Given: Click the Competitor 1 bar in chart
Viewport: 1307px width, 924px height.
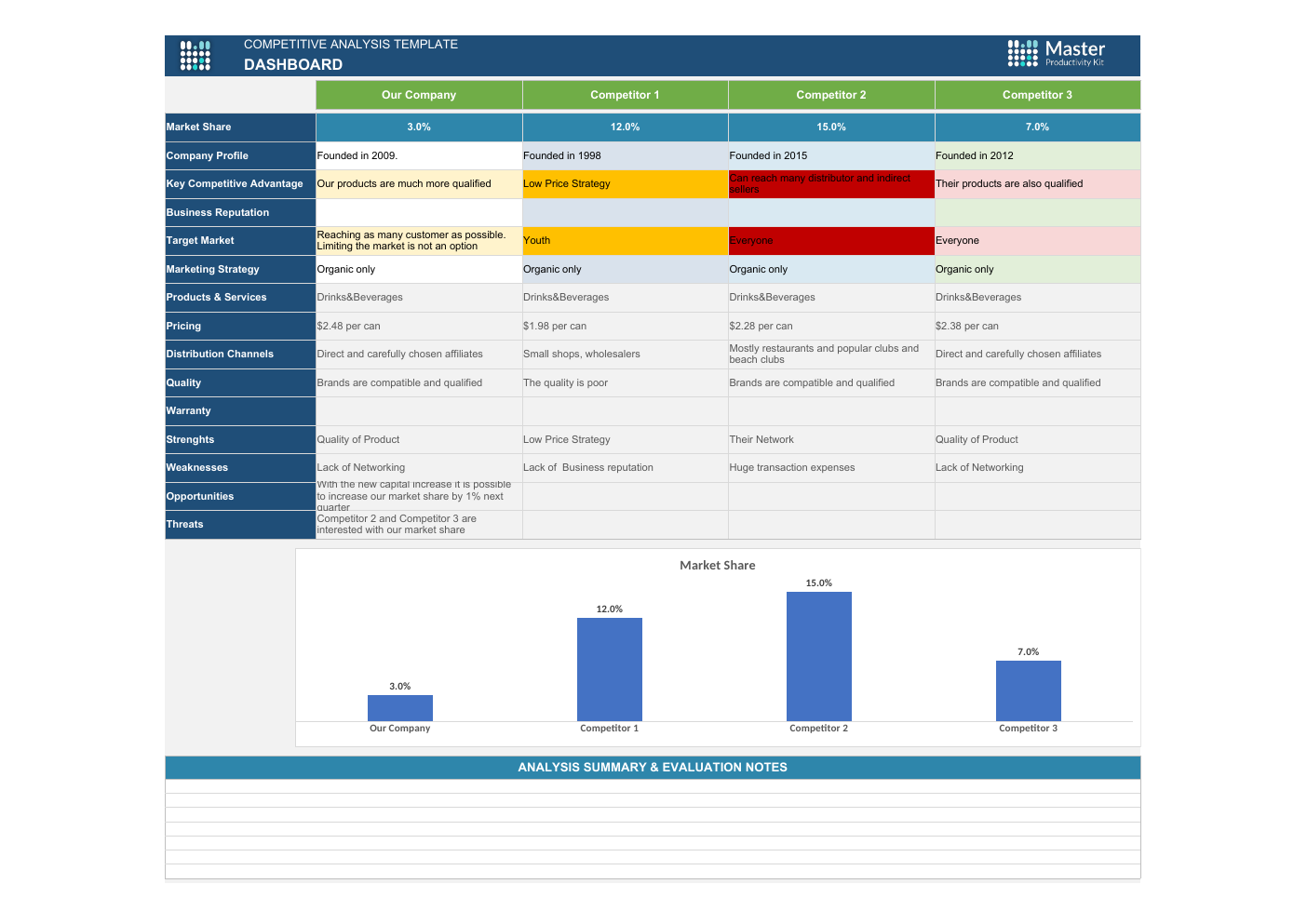Looking at the screenshot, I should [610, 670].
